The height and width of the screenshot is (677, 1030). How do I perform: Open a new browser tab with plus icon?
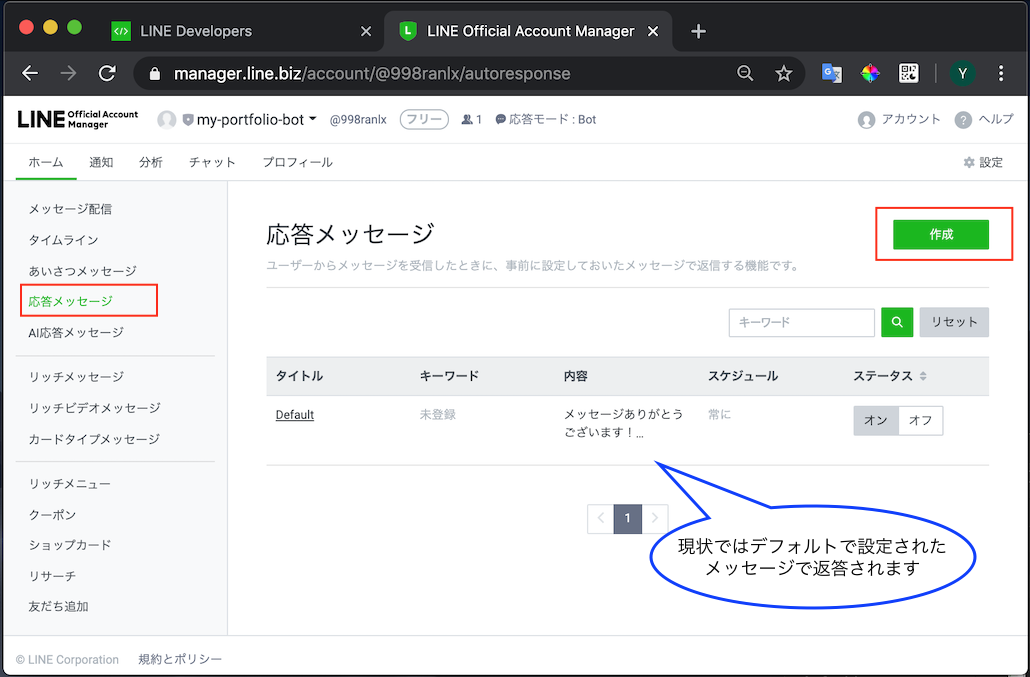click(x=698, y=32)
